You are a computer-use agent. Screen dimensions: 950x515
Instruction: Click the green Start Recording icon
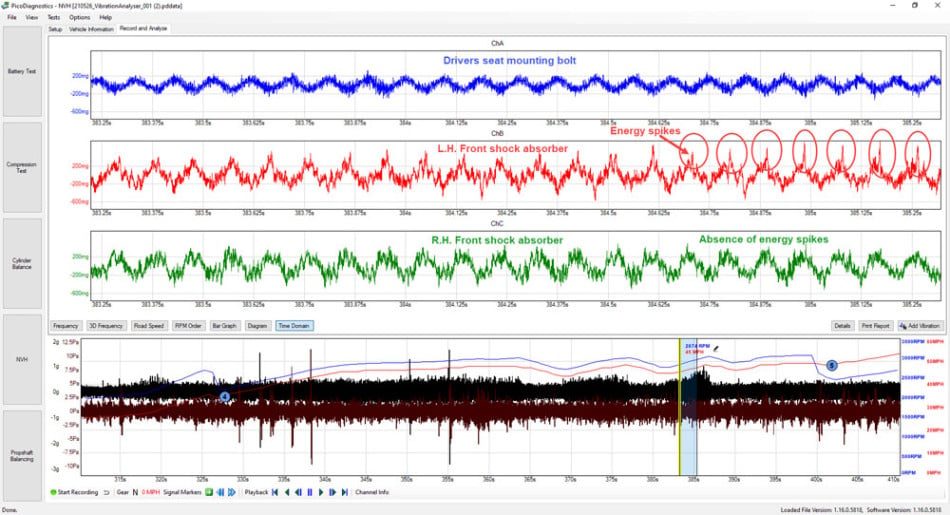(x=53, y=493)
